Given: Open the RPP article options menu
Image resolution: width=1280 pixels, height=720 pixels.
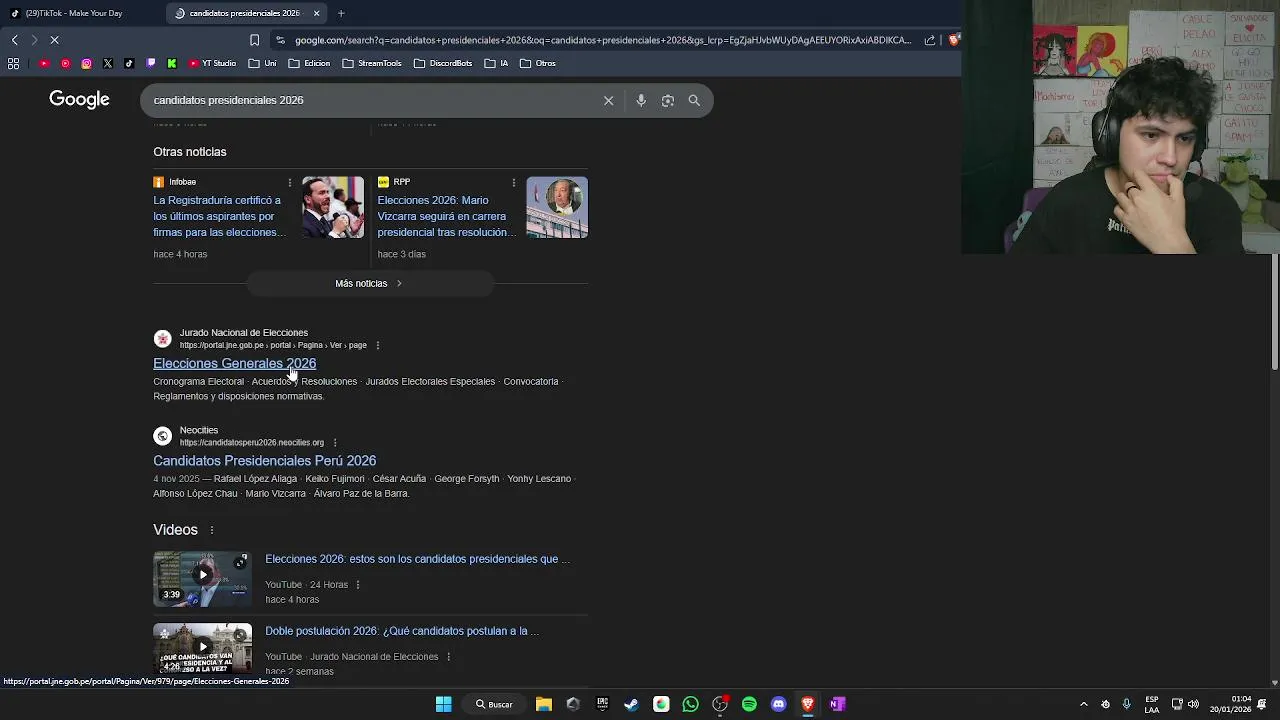Looking at the screenshot, I should click(514, 182).
